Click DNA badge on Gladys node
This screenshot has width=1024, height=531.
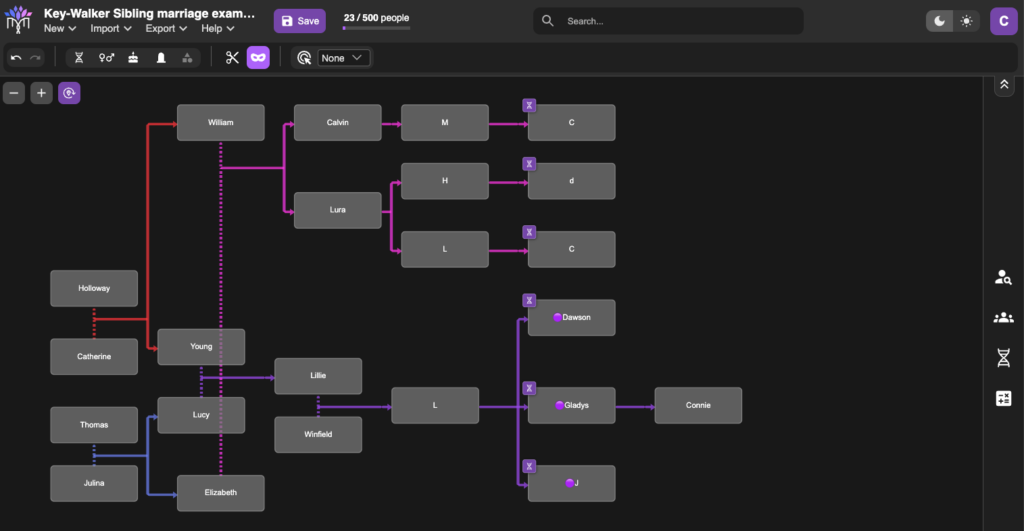pos(529,388)
